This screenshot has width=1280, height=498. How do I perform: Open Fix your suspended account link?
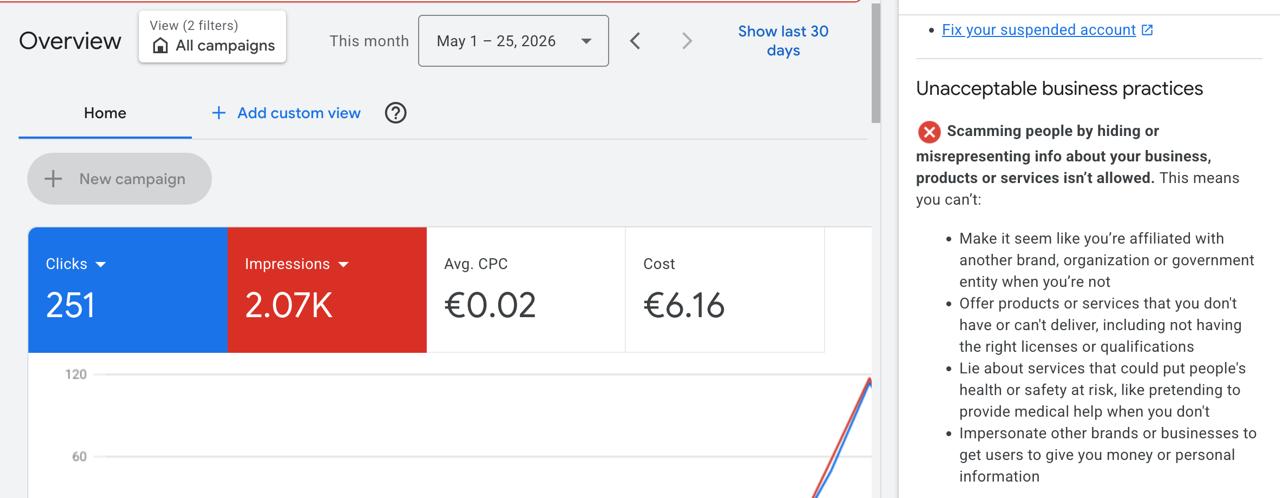coord(1039,30)
